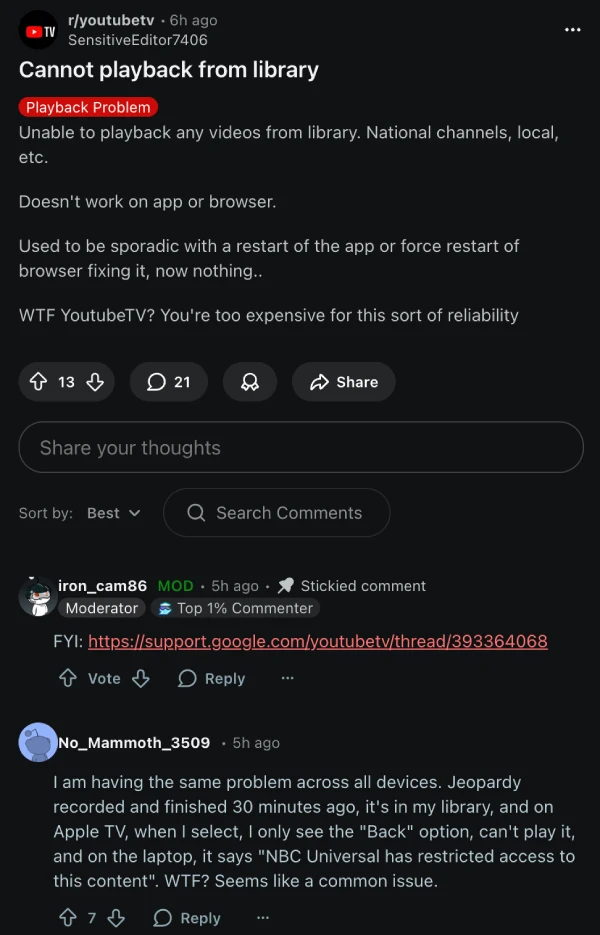Click the Top 1% Commenter badge
600x935 pixels.
pyautogui.click(x=235, y=608)
